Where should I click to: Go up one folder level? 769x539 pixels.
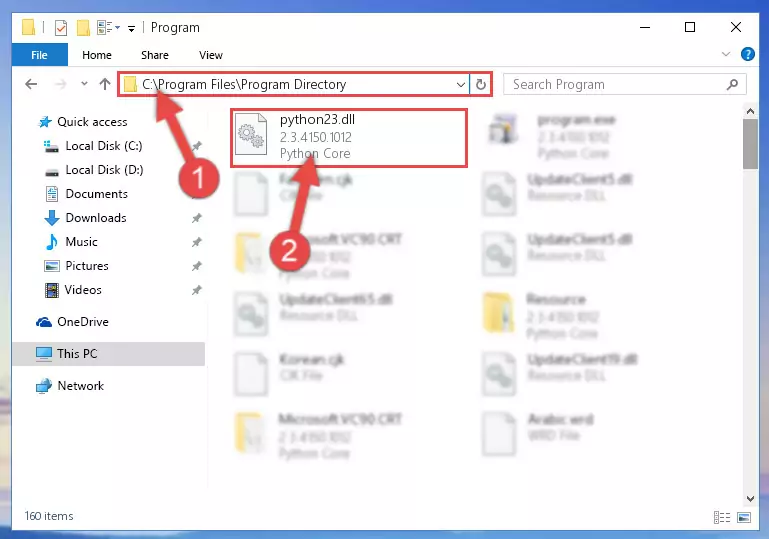pyautogui.click(x=104, y=84)
